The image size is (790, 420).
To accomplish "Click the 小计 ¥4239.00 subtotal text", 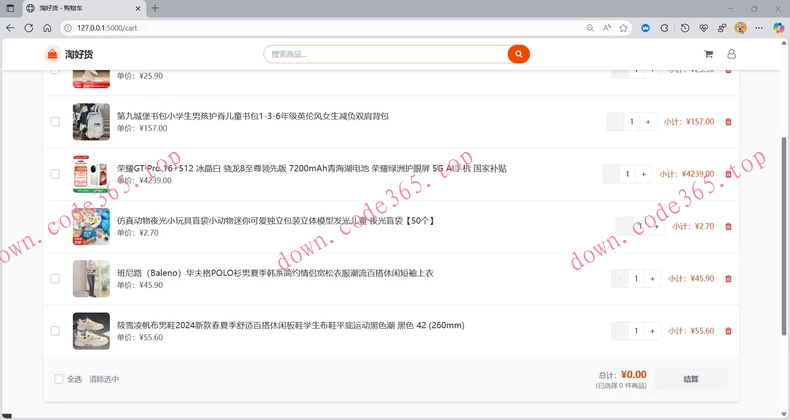I will [687, 174].
